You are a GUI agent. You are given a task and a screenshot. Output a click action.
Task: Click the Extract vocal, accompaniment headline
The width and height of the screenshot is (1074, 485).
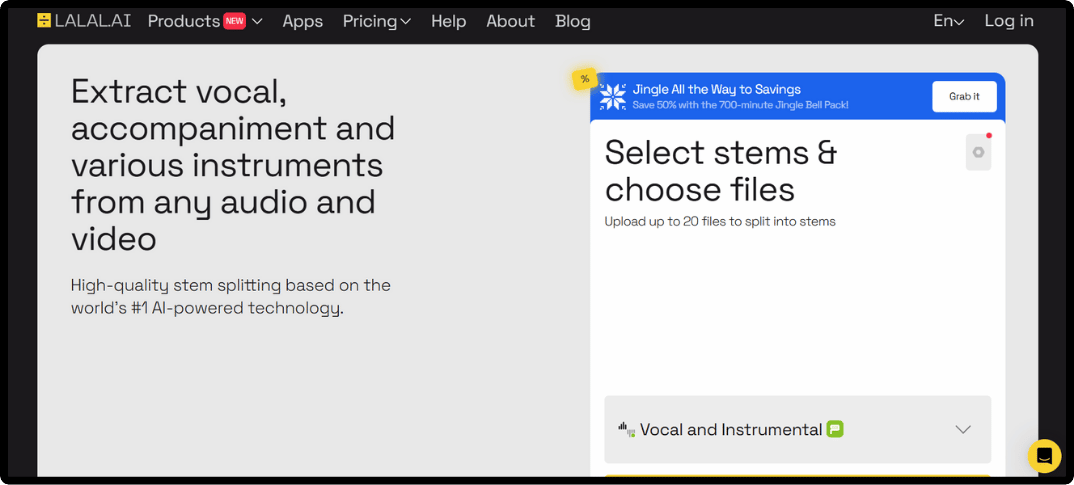pos(233,165)
